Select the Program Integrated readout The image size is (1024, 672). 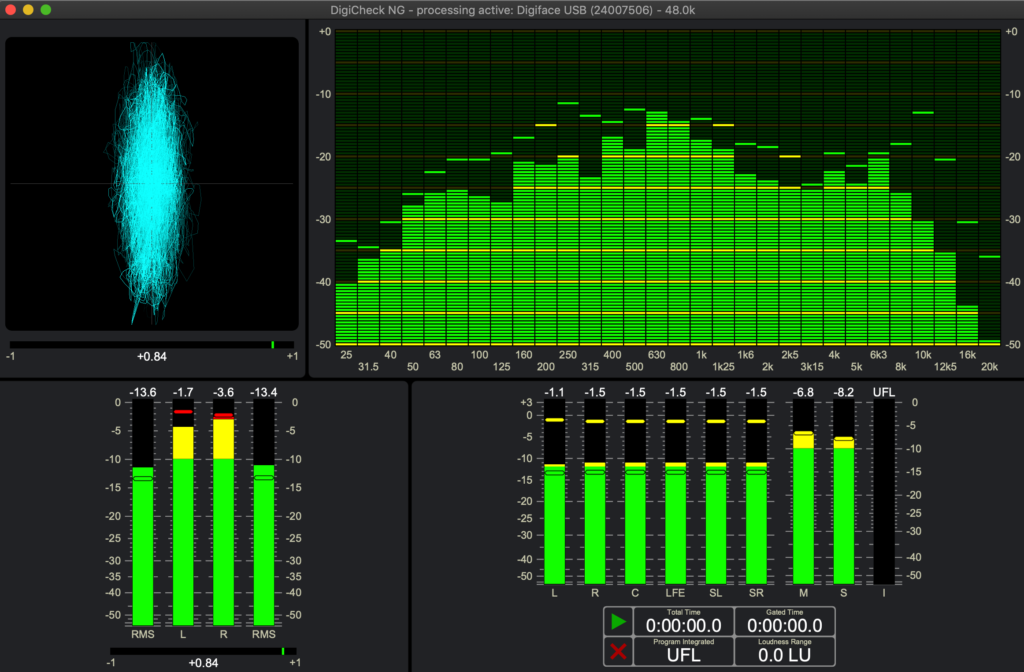click(x=684, y=652)
